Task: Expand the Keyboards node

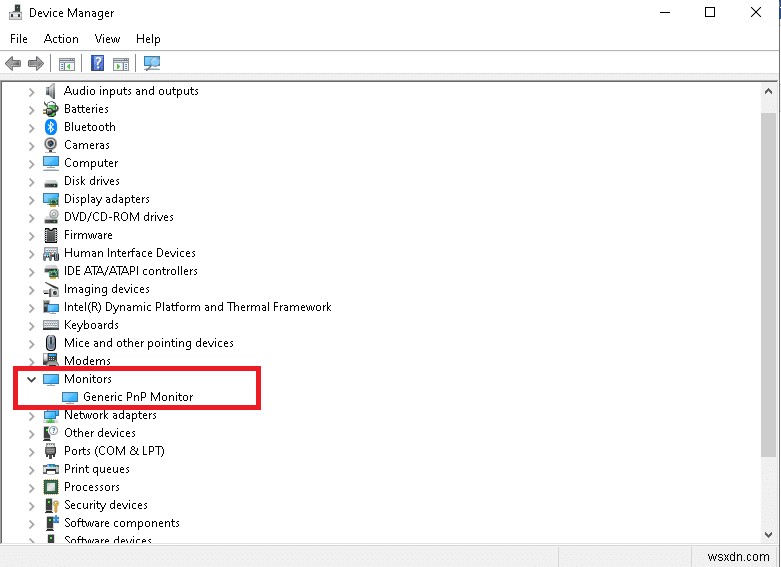Action: pyautogui.click(x=31, y=325)
